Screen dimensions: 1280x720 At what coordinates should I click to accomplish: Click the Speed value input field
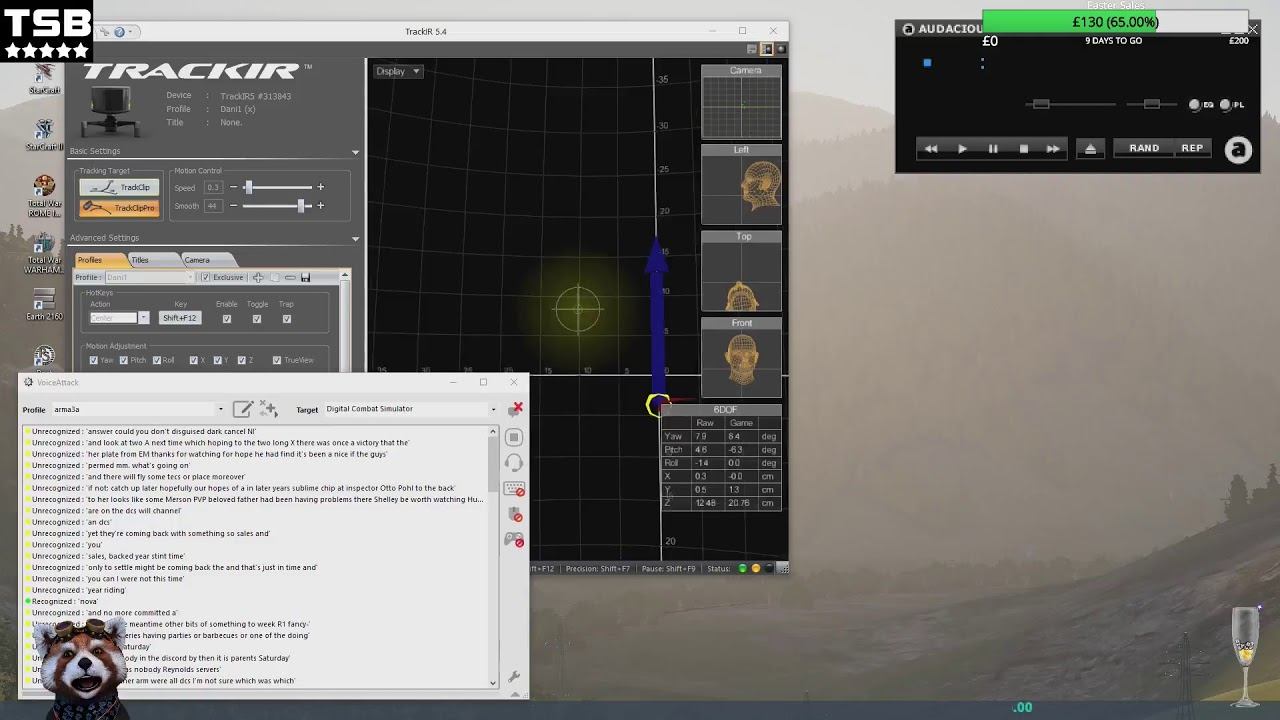pos(213,187)
